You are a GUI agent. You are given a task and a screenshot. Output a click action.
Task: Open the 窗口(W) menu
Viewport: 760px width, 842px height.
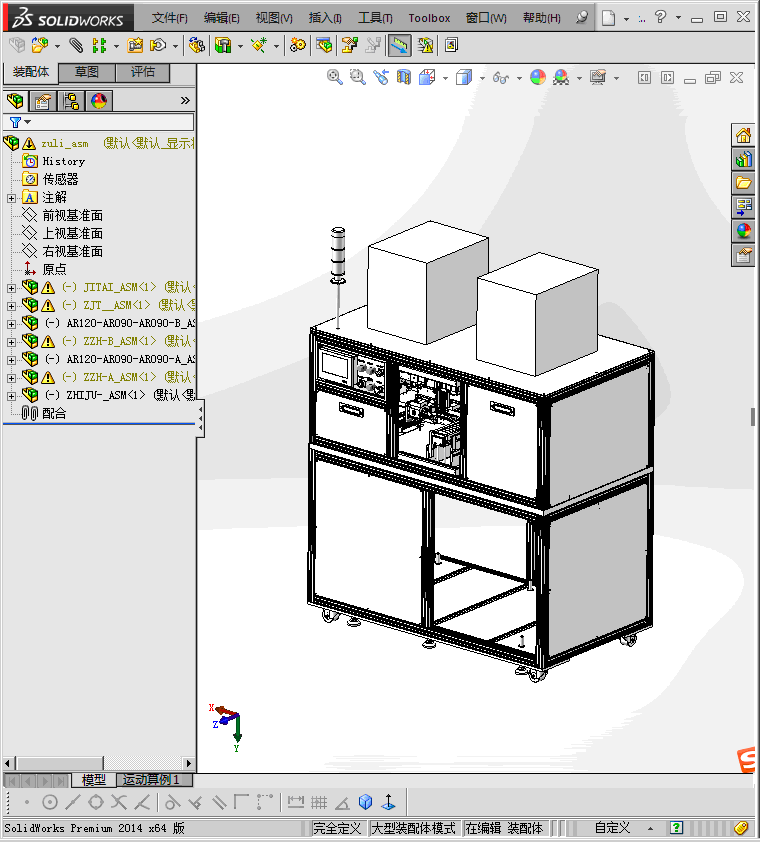[486, 18]
